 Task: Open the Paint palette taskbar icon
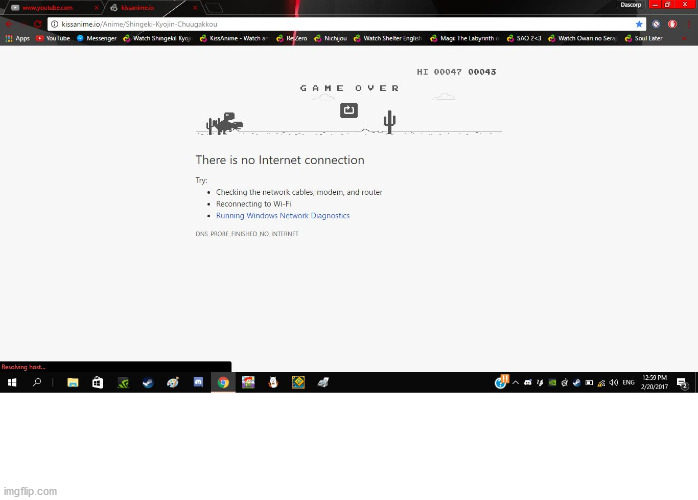coord(173,382)
